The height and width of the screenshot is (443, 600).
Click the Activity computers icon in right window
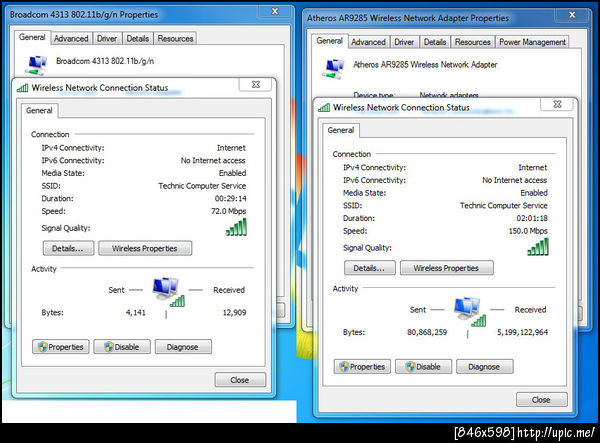(470, 311)
